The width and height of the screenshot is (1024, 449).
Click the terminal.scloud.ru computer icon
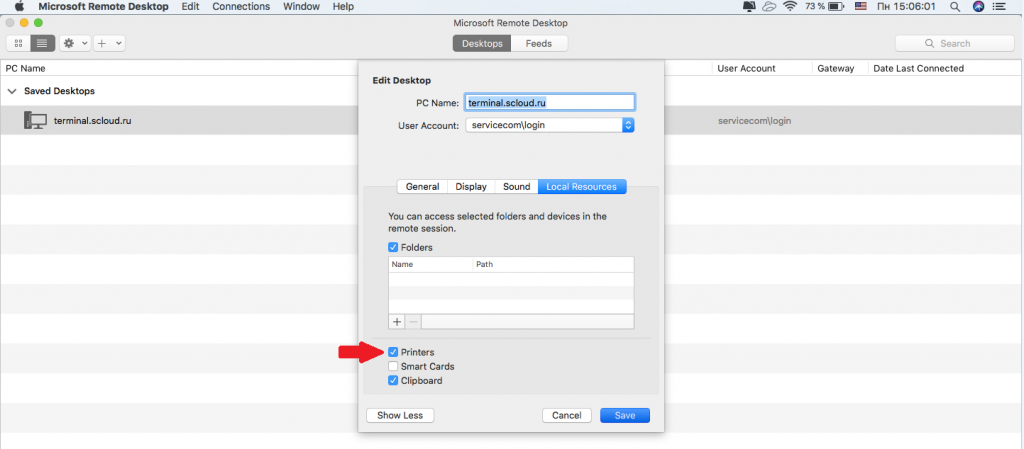click(x=35, y=120)
